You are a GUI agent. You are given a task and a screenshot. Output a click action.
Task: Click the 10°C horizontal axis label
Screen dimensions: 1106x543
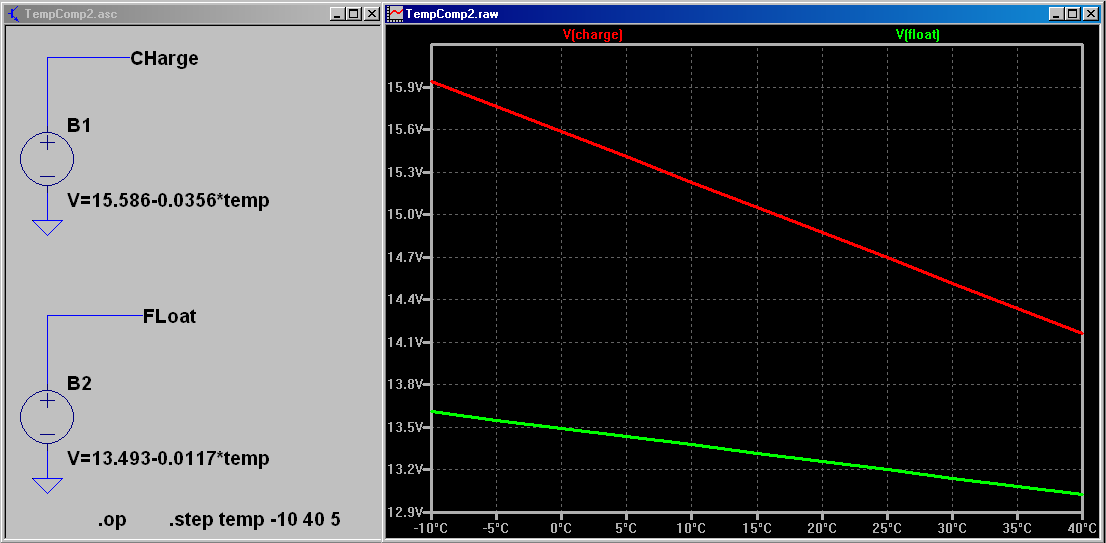pyautogui.click(x=691, y=527)
